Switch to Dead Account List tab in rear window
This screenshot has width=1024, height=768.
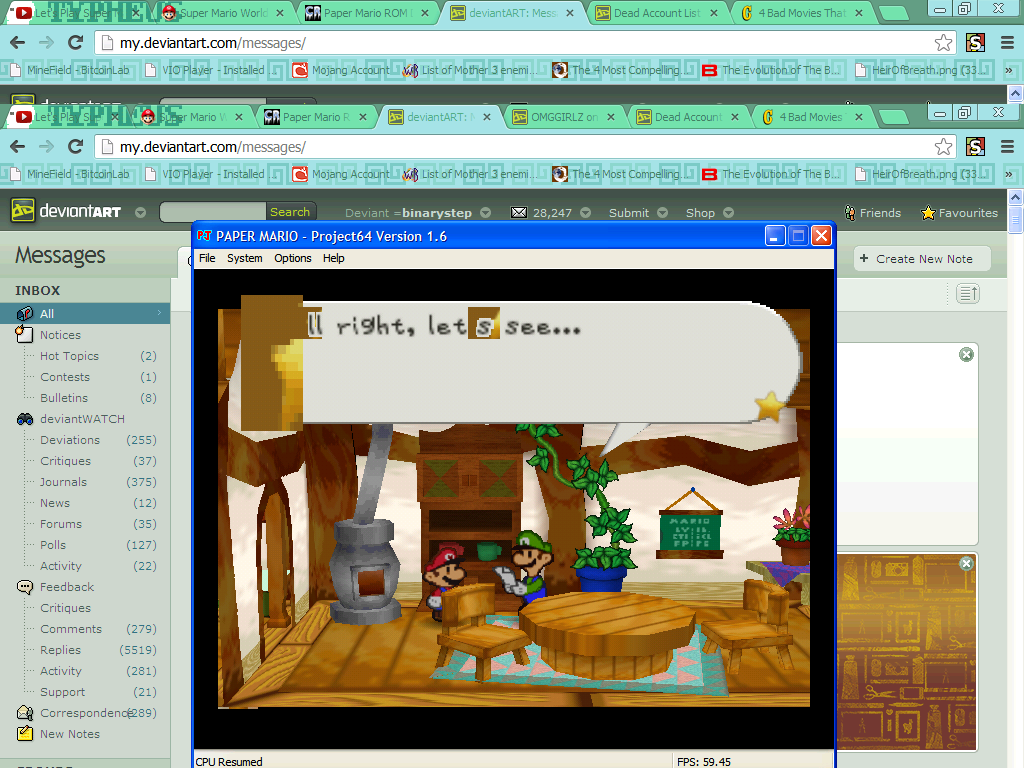[657, 13]
